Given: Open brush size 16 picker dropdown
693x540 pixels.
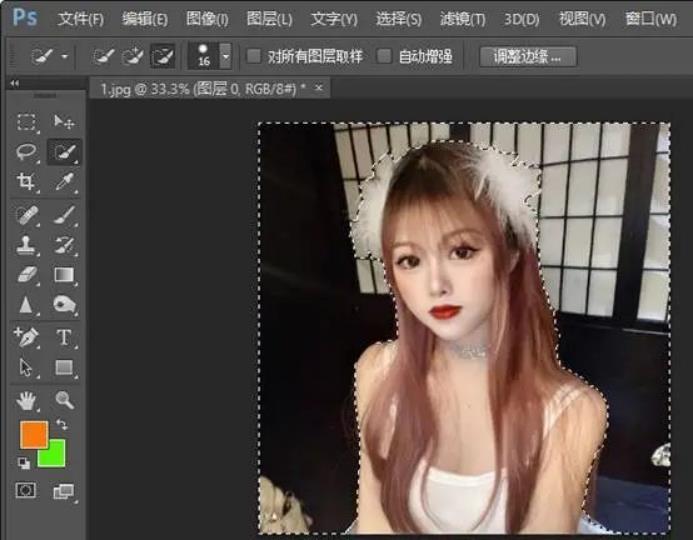Looking at the screenshot, I should (226, 56).
